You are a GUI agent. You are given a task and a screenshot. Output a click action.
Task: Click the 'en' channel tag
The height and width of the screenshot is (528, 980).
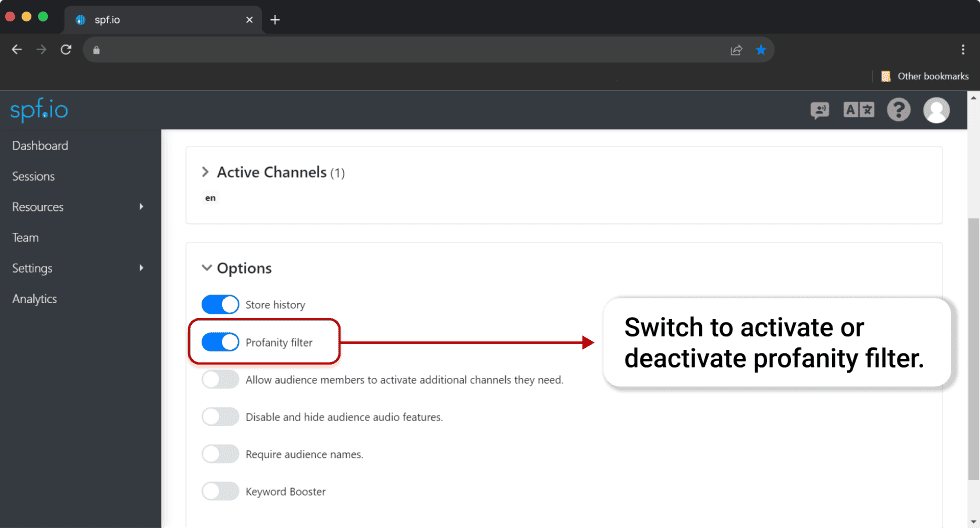click(x=211, y=198)
